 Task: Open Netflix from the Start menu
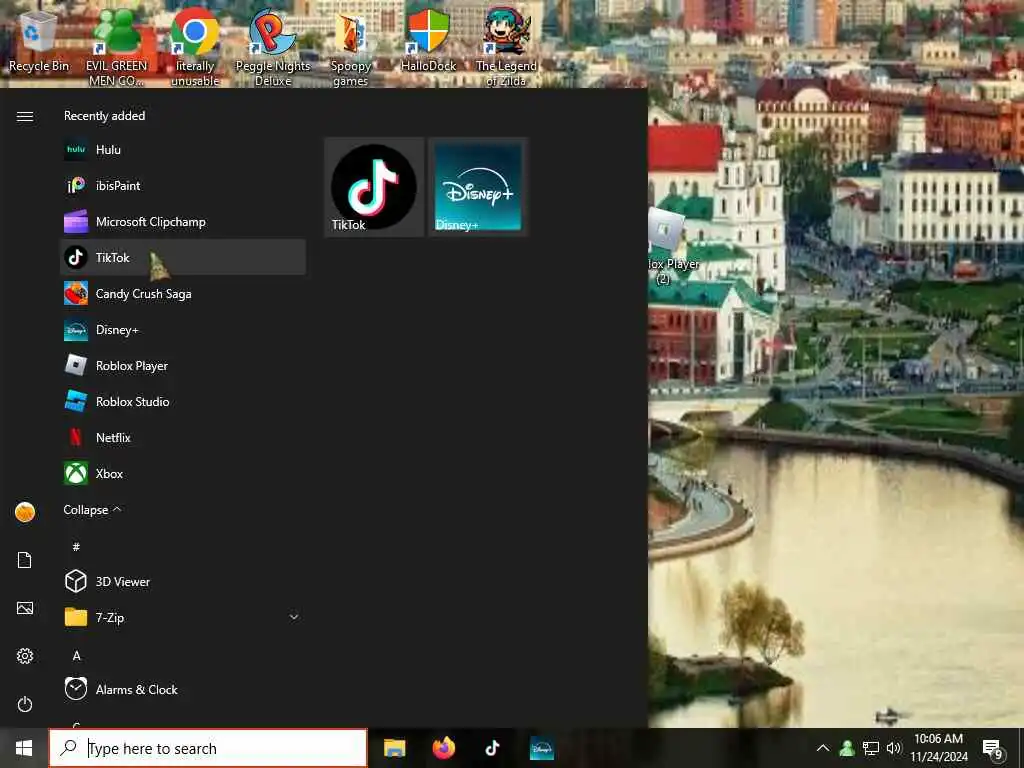tap(182, 438)
